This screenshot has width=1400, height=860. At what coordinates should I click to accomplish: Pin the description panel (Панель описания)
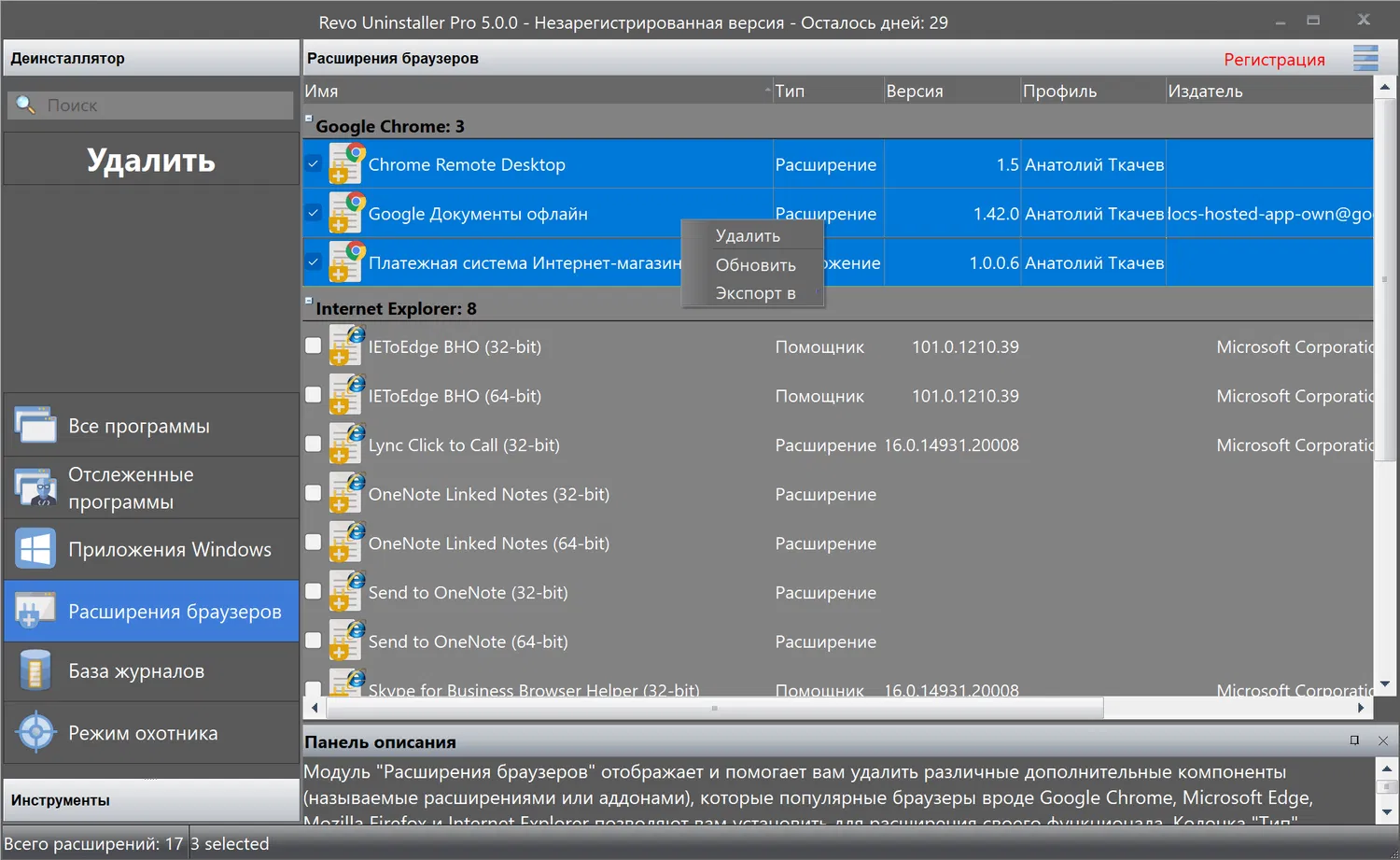coord(1354,740)
